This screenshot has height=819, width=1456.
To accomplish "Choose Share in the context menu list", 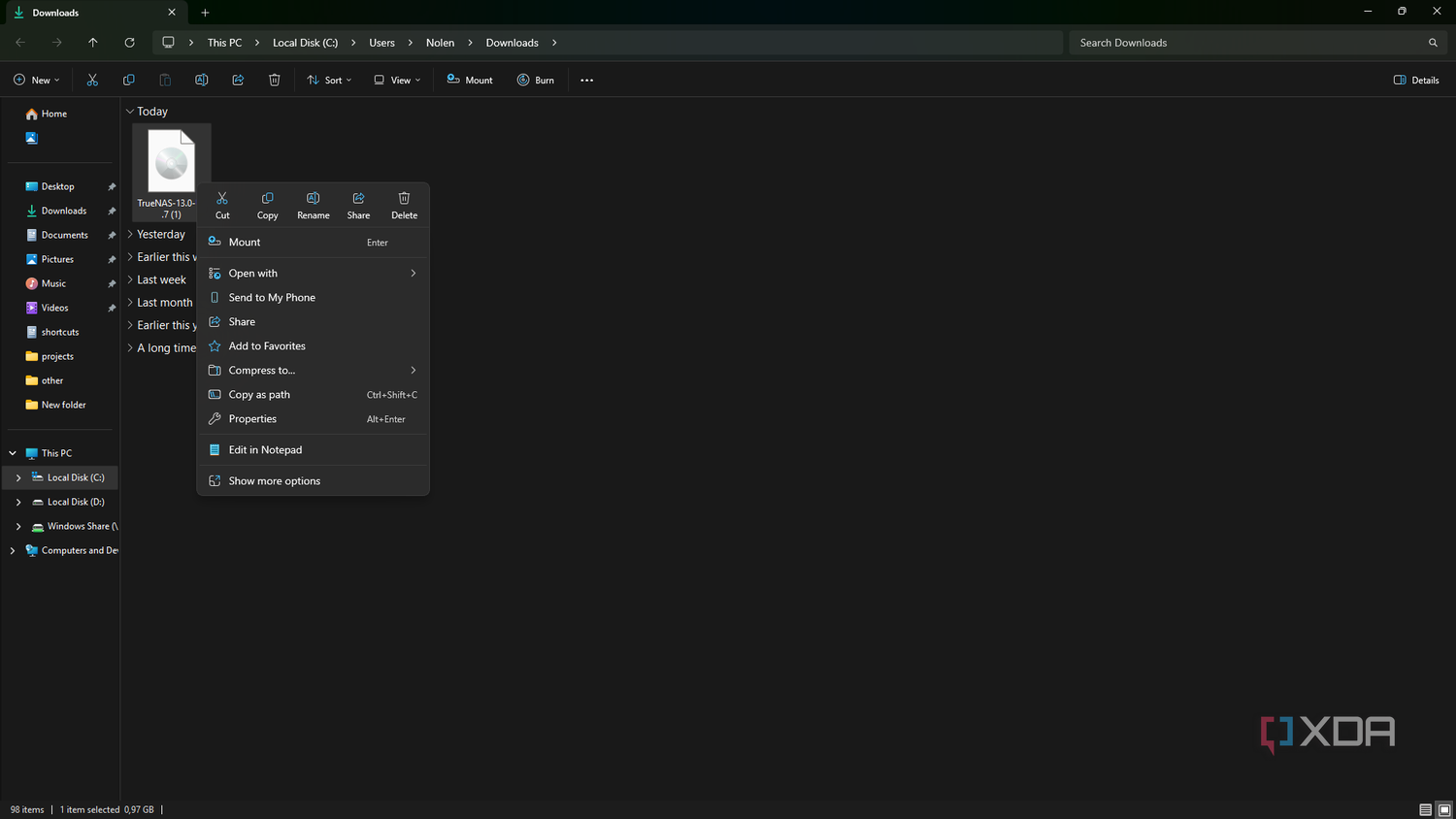I will pos(314,322).
